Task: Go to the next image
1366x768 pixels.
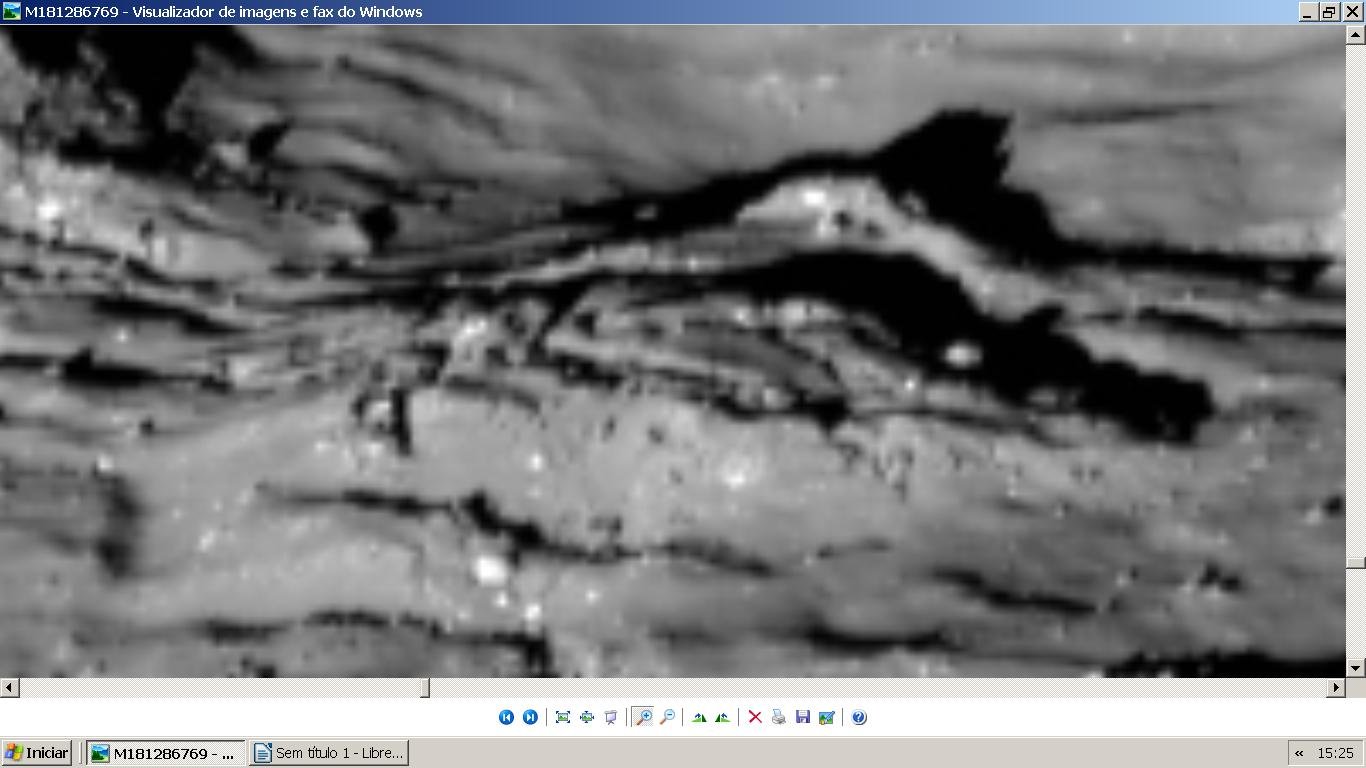Action: pos(530,717)
